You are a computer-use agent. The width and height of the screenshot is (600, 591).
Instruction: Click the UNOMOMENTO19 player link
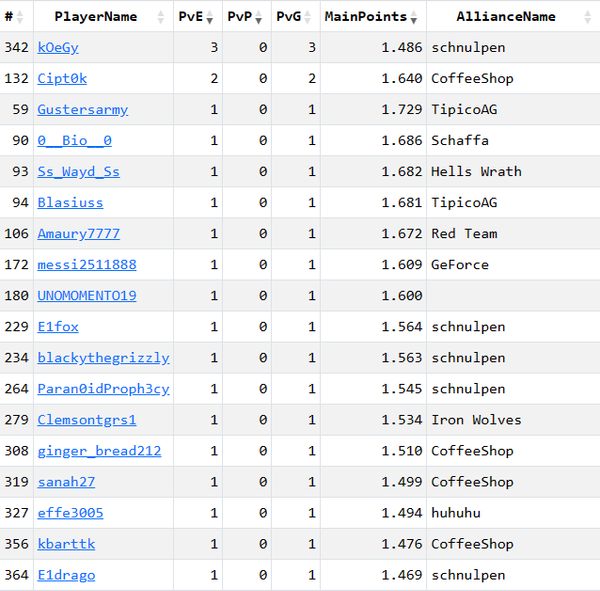(x=87, y=296)
